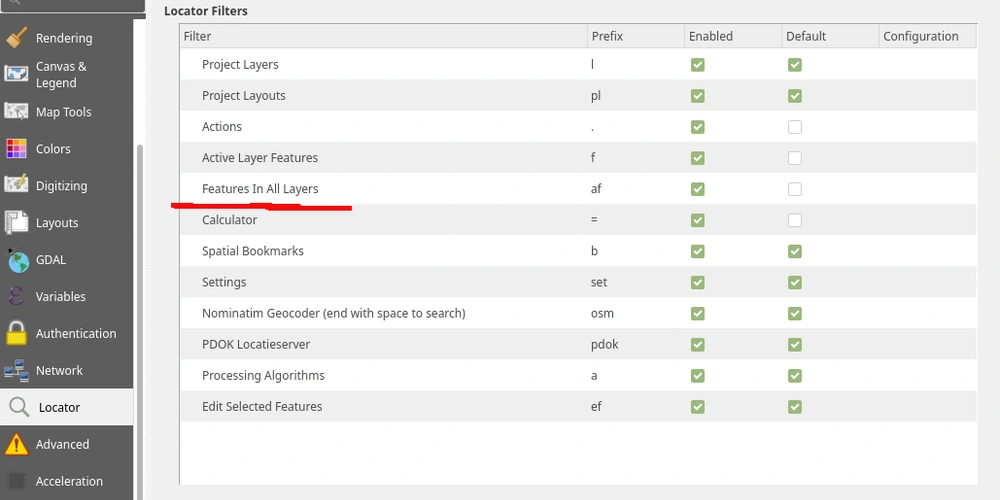
Task: Open the Network computers icon
Action: [17, 370]
